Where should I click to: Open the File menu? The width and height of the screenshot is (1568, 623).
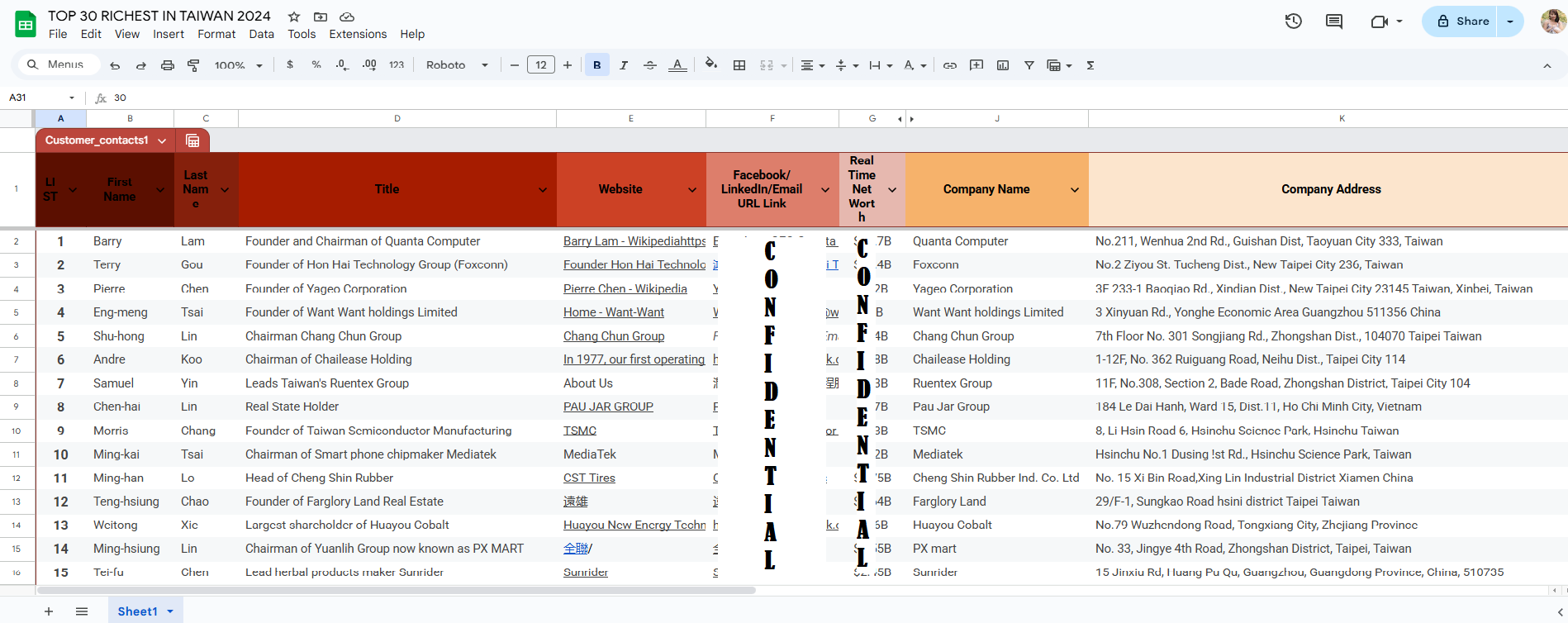(x=58, y=34)
